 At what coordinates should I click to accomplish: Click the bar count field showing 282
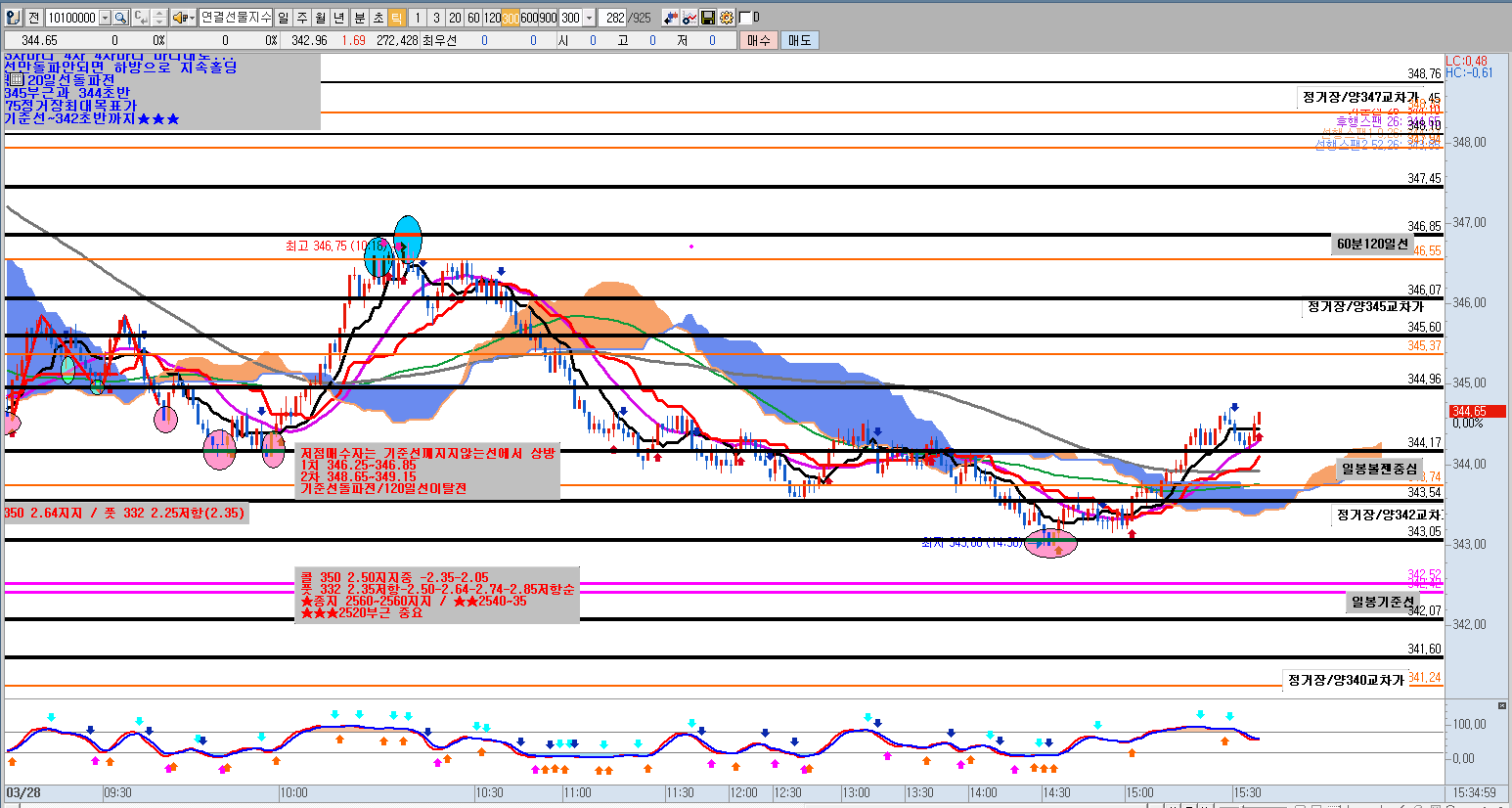point(612,18)
